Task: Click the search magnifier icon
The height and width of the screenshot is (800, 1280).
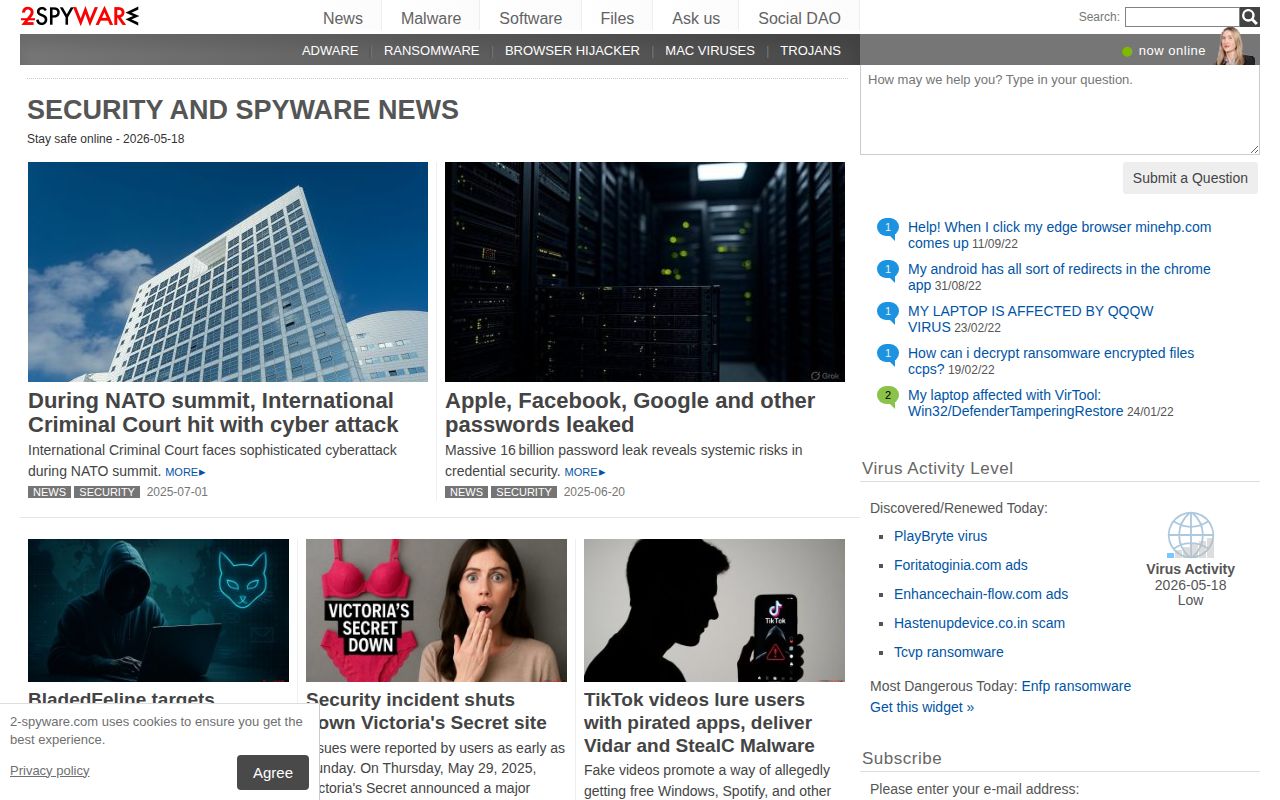Action: click(1249, 17)
